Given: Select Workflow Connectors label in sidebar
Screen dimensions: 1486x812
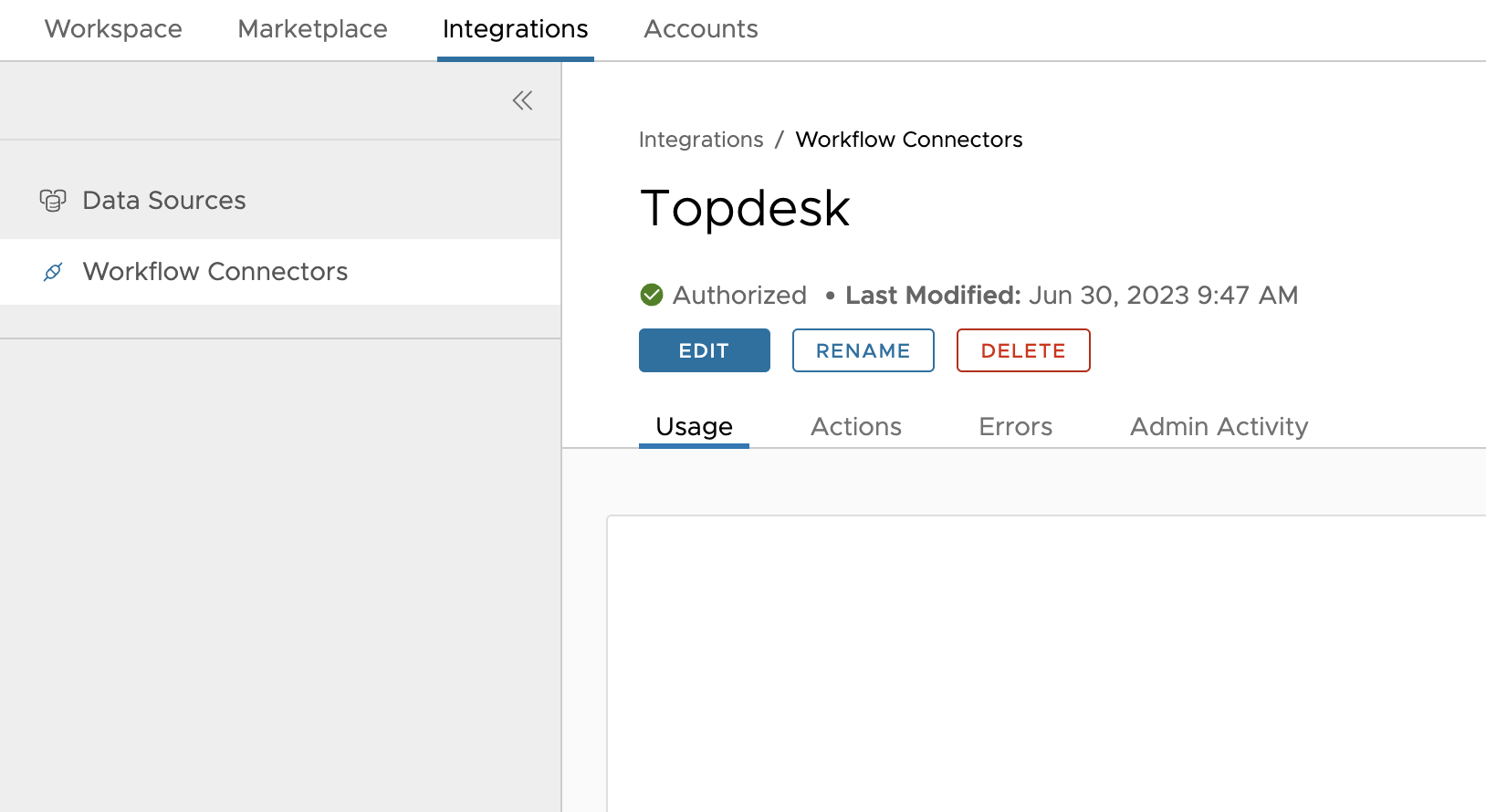Looking at the screenshot, I should tap(215, 272).
